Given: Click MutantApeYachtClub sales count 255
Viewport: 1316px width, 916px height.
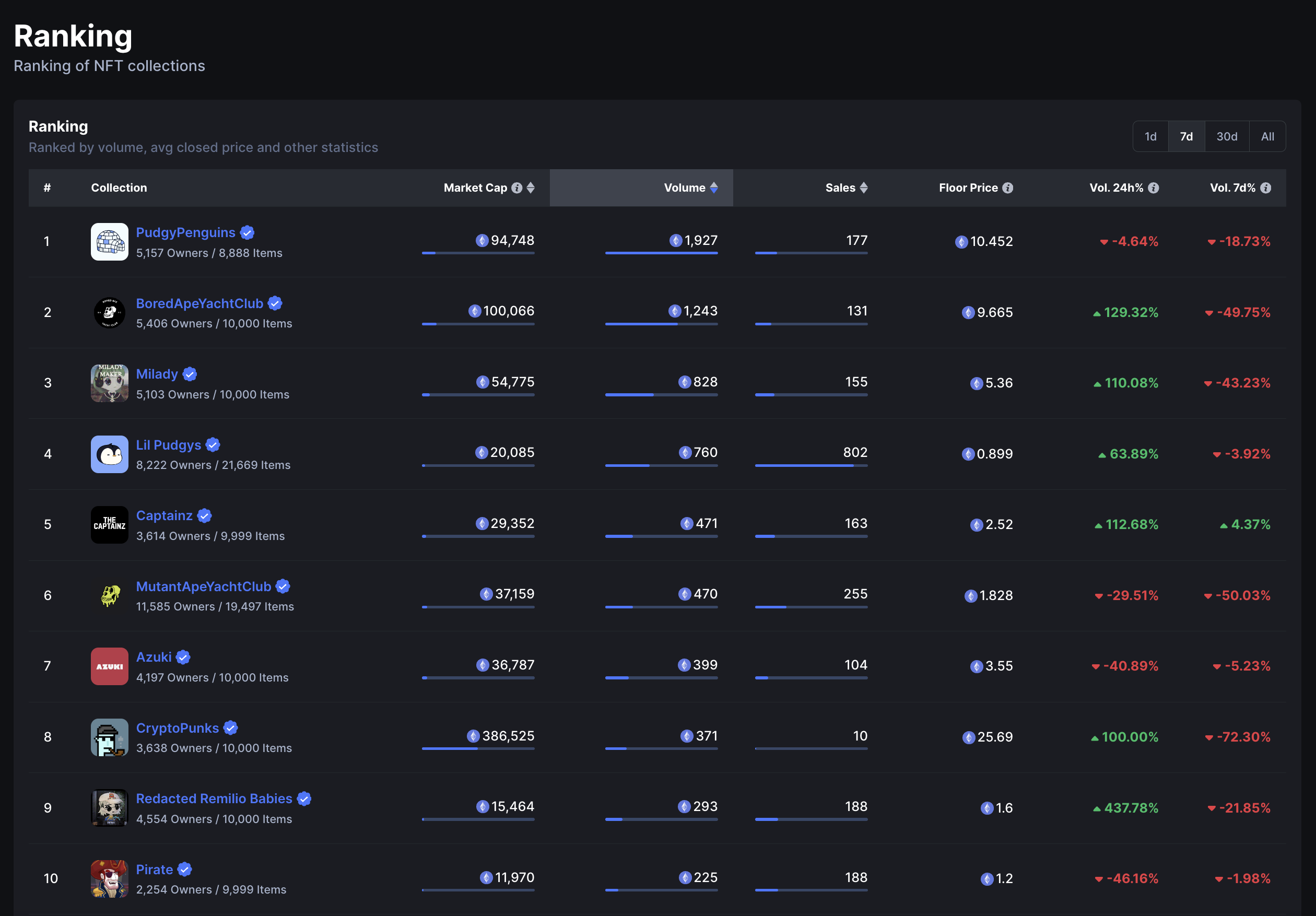Looking at the screenshot, I should tap(856, 594).
